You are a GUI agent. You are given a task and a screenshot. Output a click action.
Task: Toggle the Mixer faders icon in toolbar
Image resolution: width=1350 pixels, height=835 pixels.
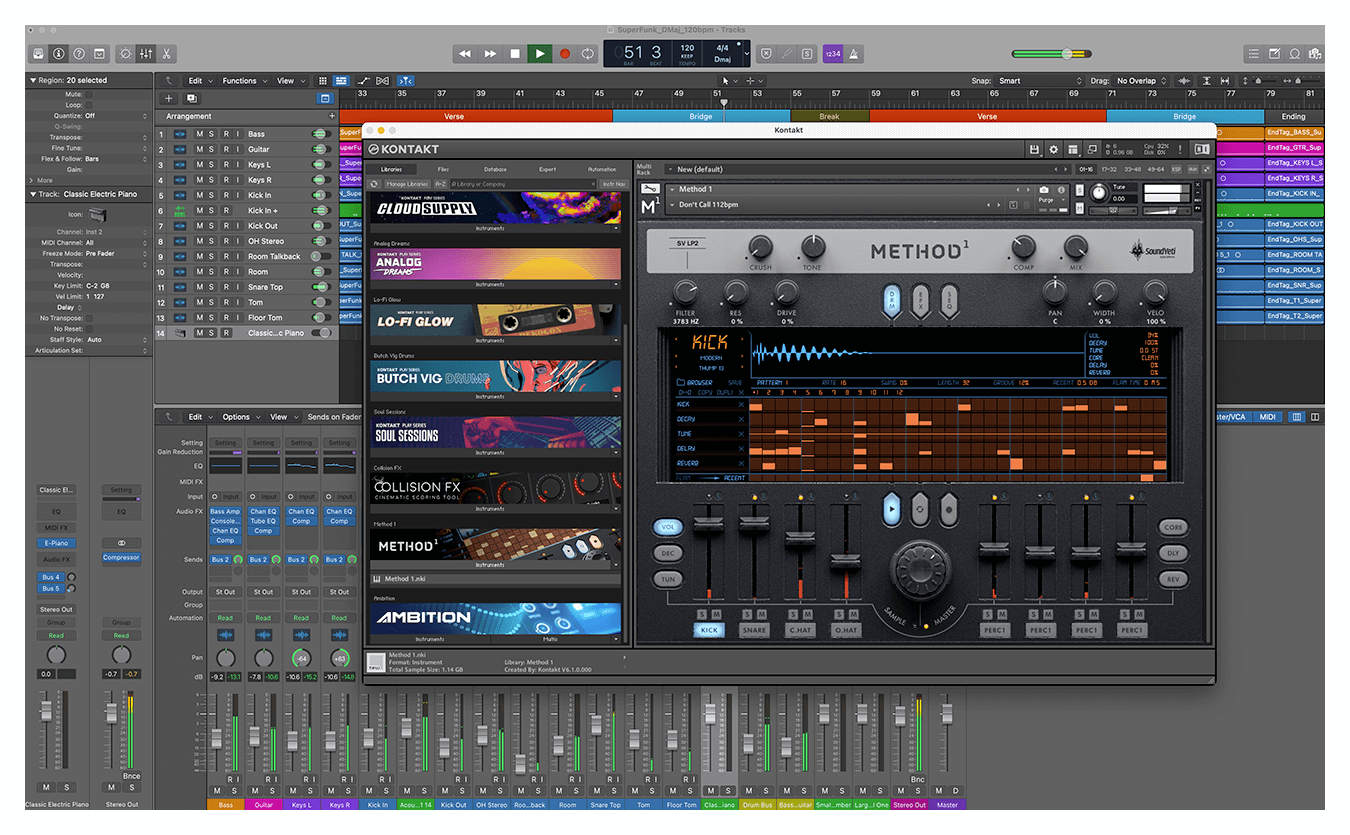tap(146, 53)
